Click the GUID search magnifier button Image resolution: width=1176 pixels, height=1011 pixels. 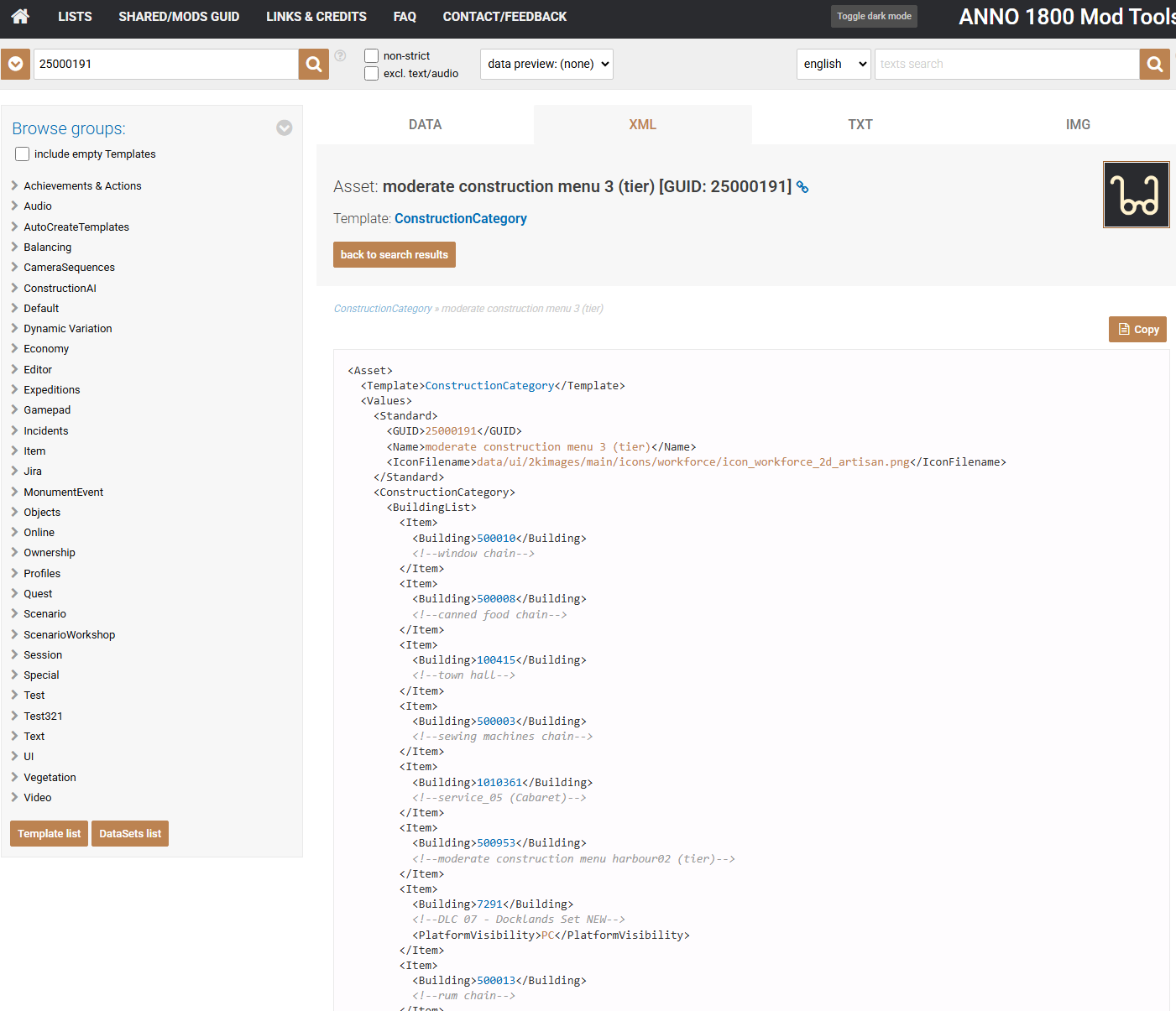pyautogui.click(x=313, y=64)
